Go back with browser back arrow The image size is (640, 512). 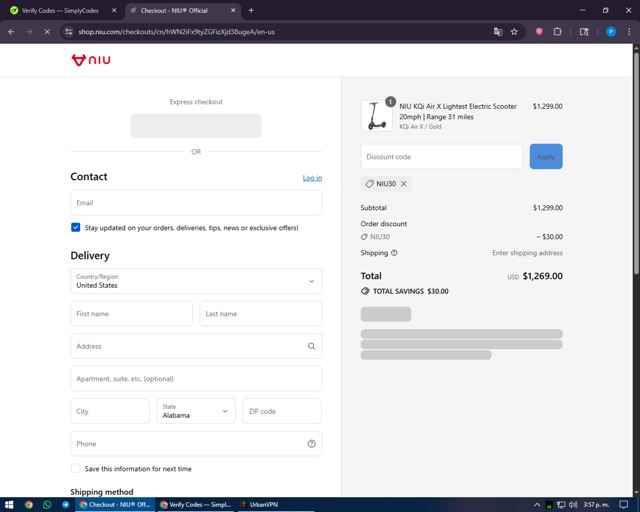11,31
